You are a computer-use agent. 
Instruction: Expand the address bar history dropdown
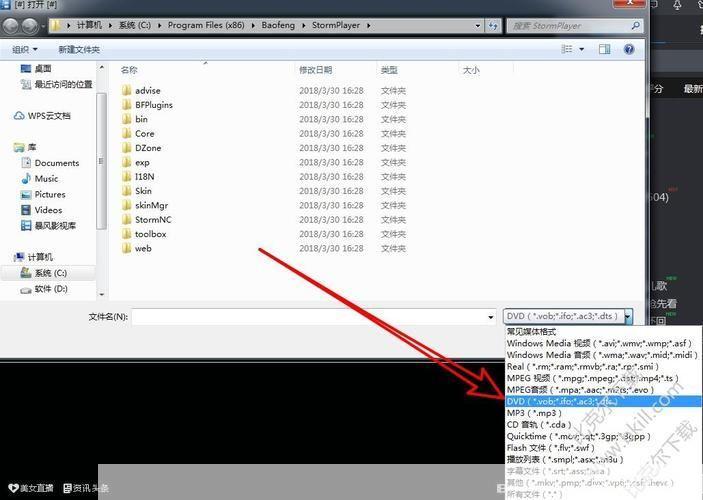(x=477, y=26)
